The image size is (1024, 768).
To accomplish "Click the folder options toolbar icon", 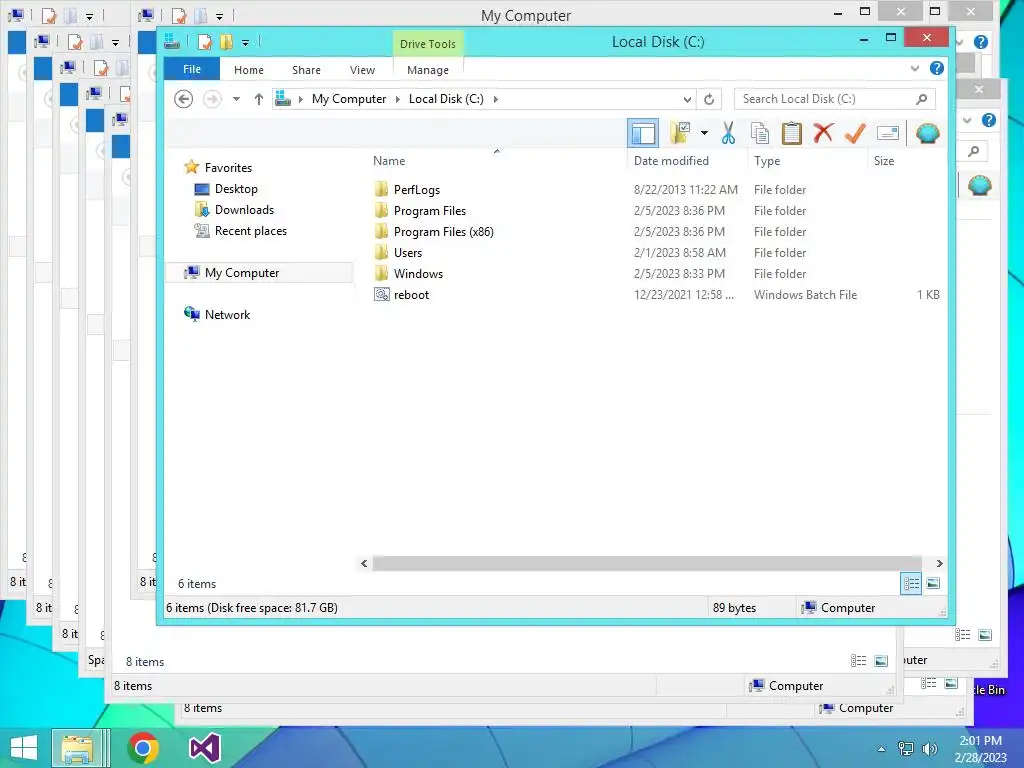I will click(x=680, y=133).
